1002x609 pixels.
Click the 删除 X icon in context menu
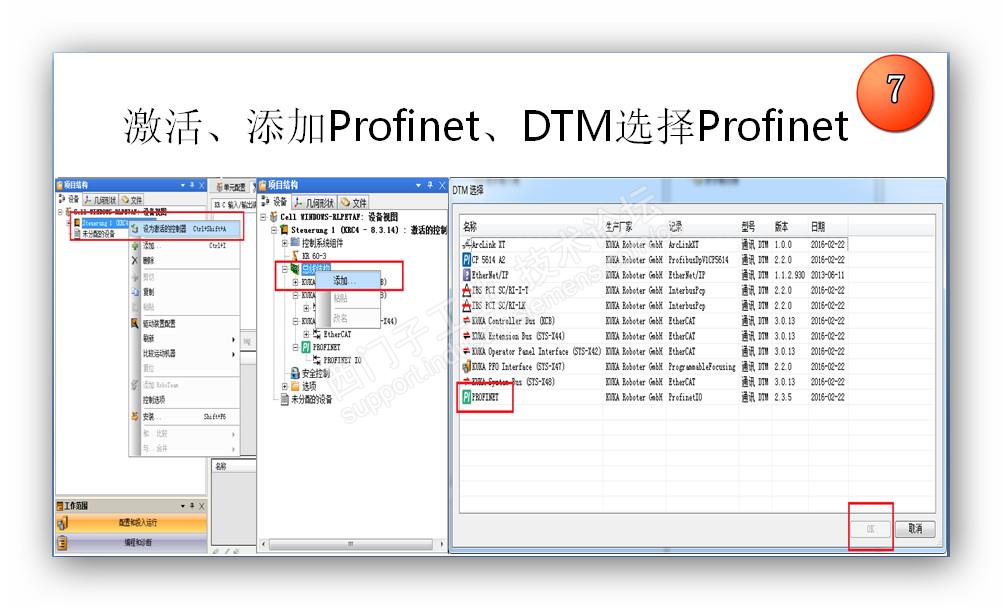[x=135, y=261]
